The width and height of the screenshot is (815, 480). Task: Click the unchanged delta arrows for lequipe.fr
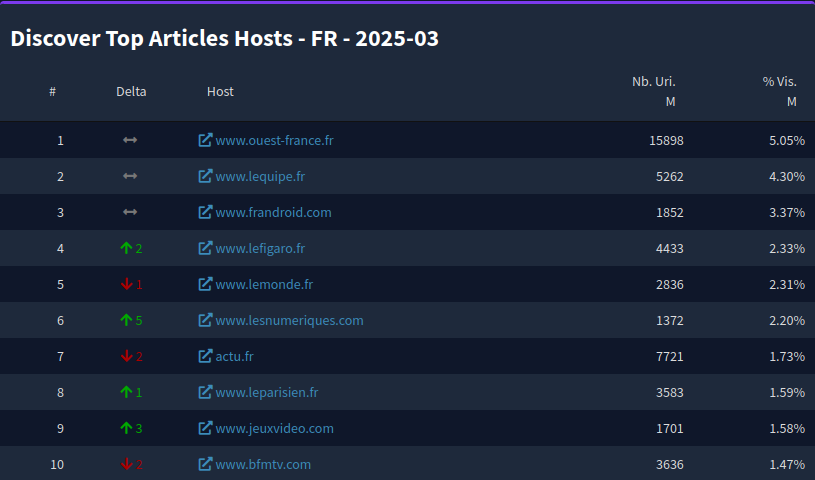tap(130, 176)
